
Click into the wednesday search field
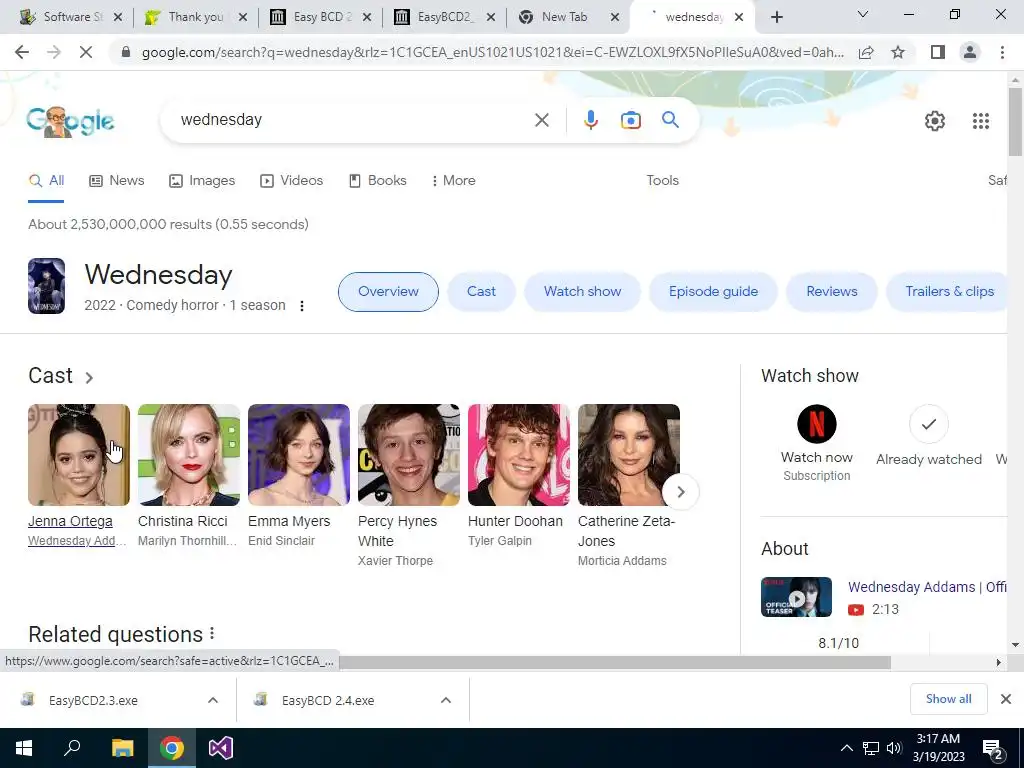click(x=353, y=120)
